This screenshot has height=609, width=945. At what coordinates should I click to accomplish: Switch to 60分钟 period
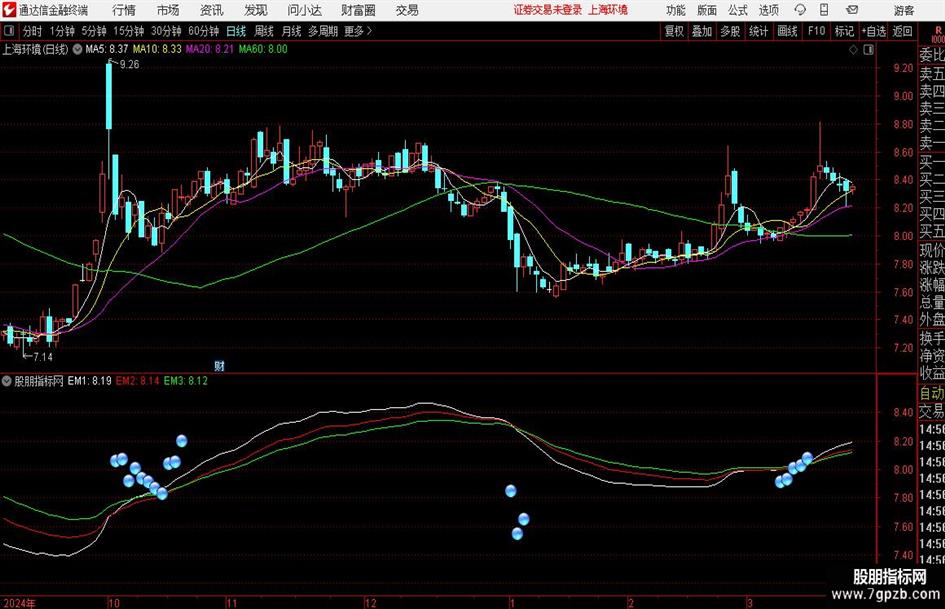204,31
